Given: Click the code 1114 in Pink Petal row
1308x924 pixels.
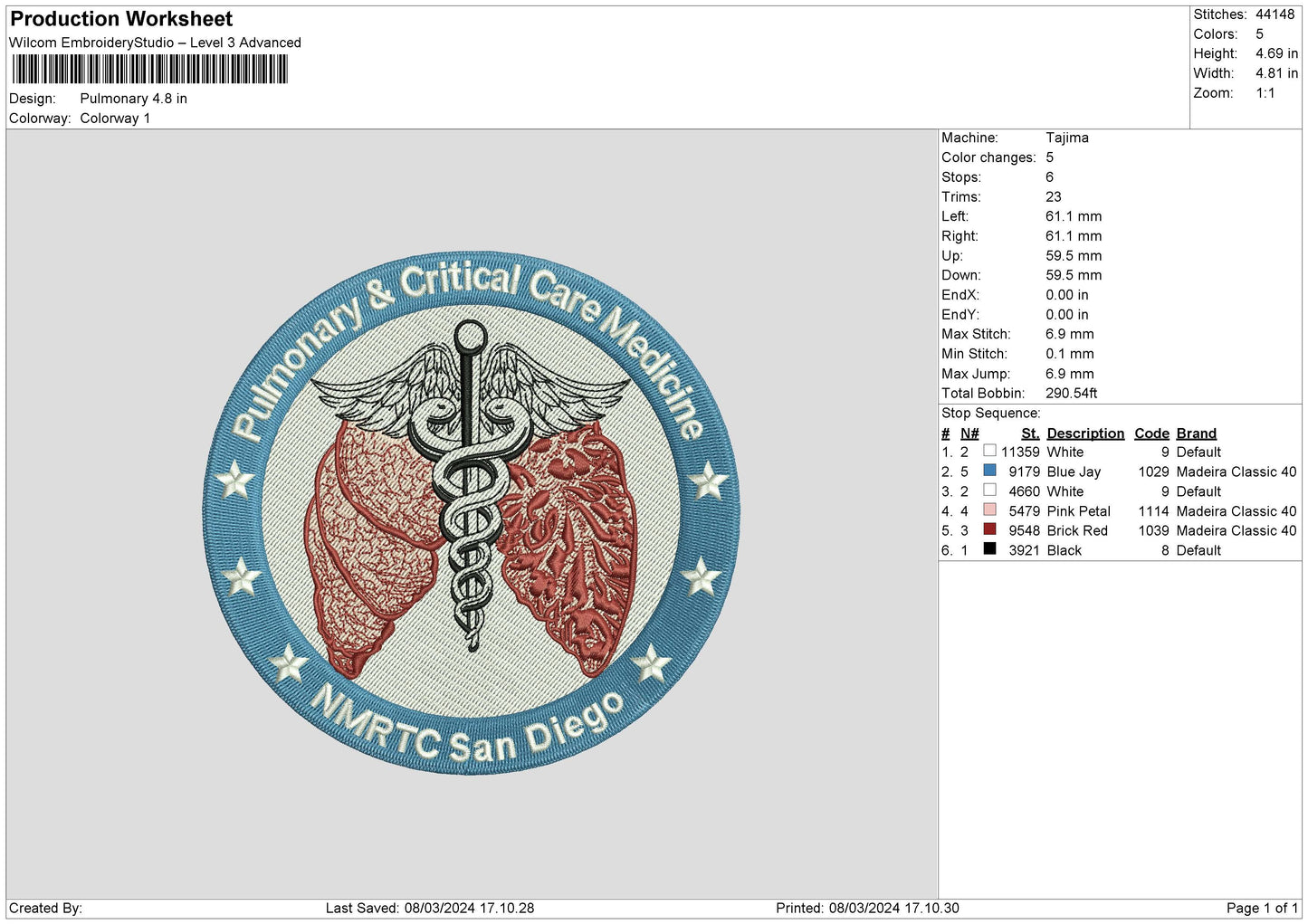Looking at the screenshot, I should (1154, 511).
